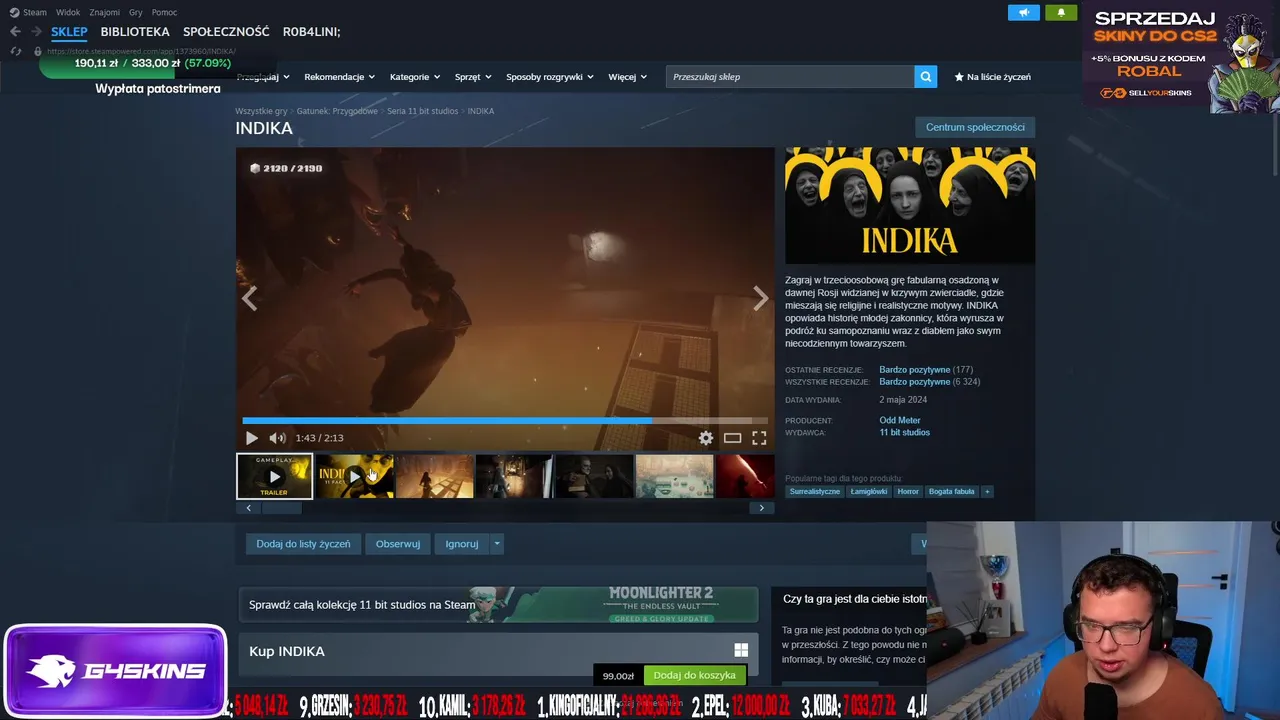This screenshot has width=1280, height=720.
Task: Expand the Ignoruj dropdown arrow
Action: click(x=496, y=544)
